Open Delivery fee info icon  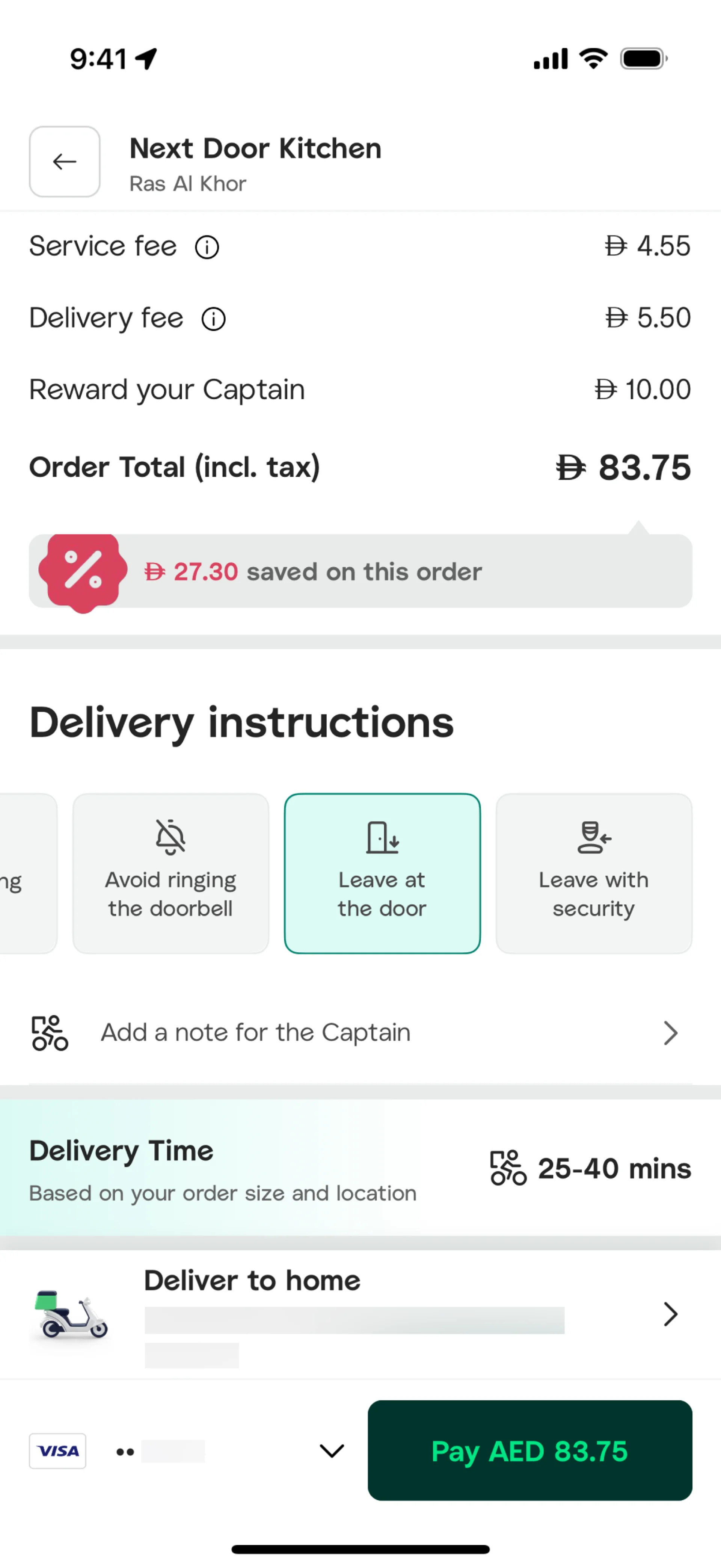point(214,319)
